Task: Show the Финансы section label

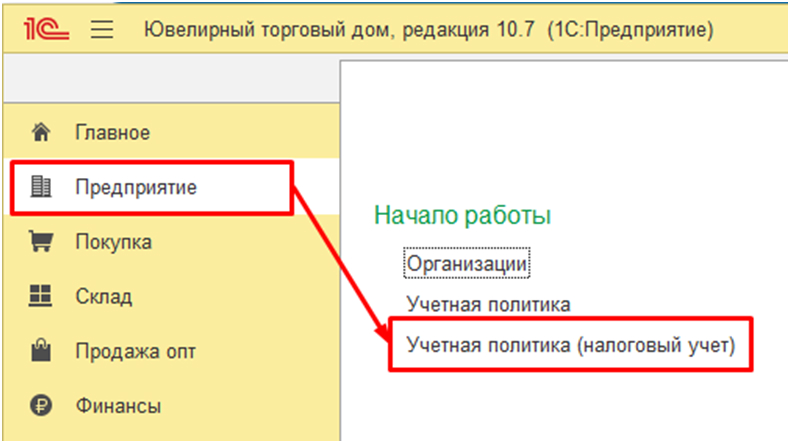Action: [x=118, y=406]
